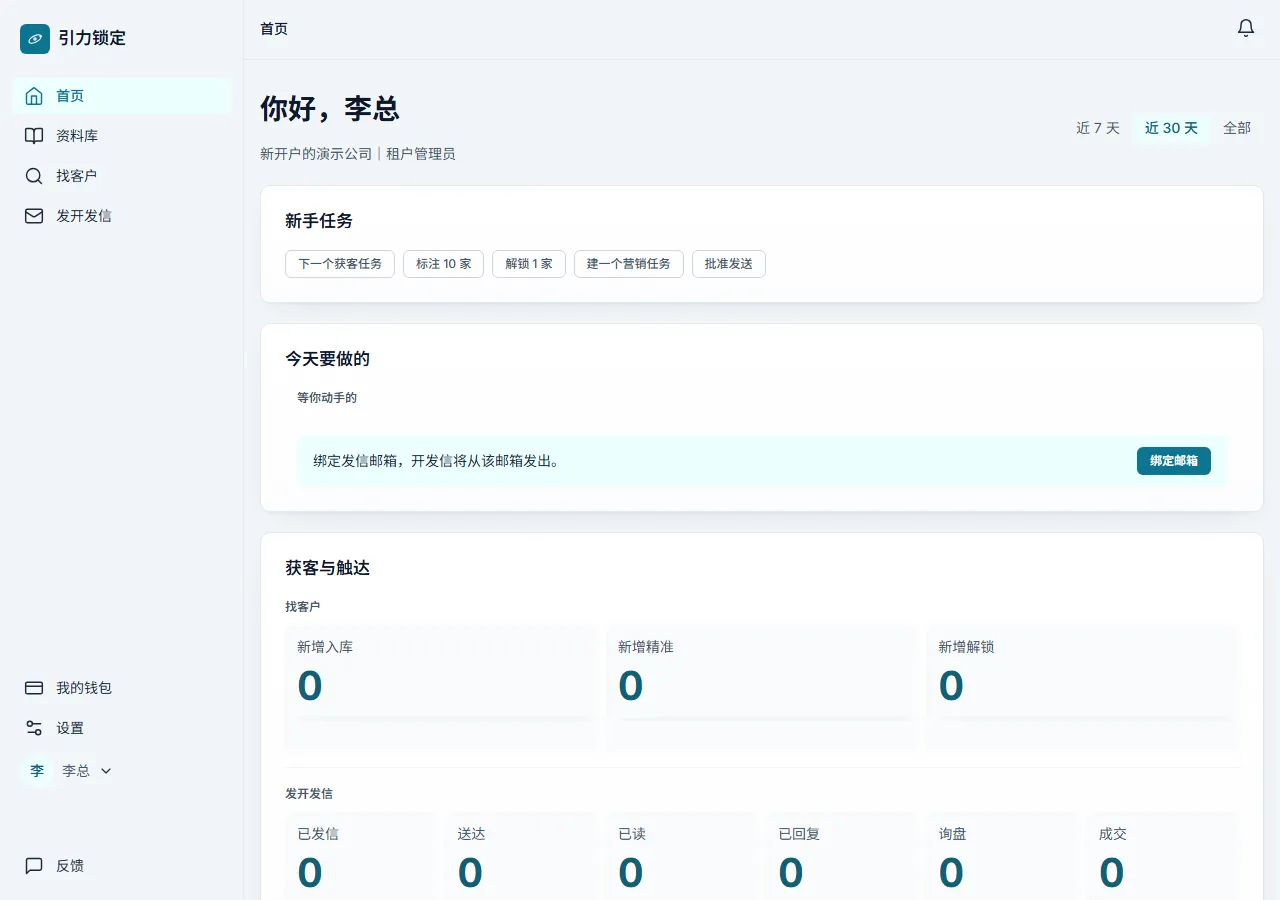Click the book icon for 资料库
Image resolution: width=1280 pixels, height=900 pixels.
34,136
